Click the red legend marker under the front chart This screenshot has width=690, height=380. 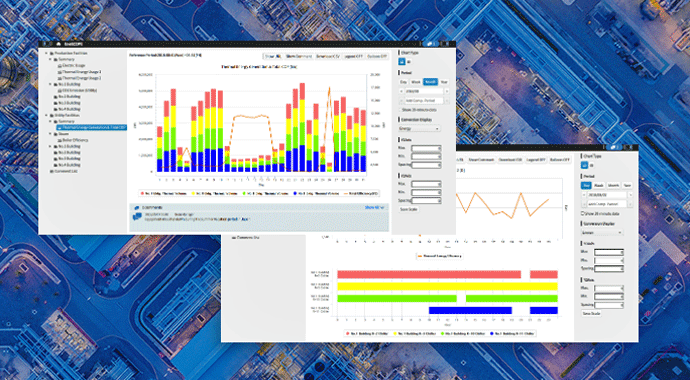tap(142, 194)
